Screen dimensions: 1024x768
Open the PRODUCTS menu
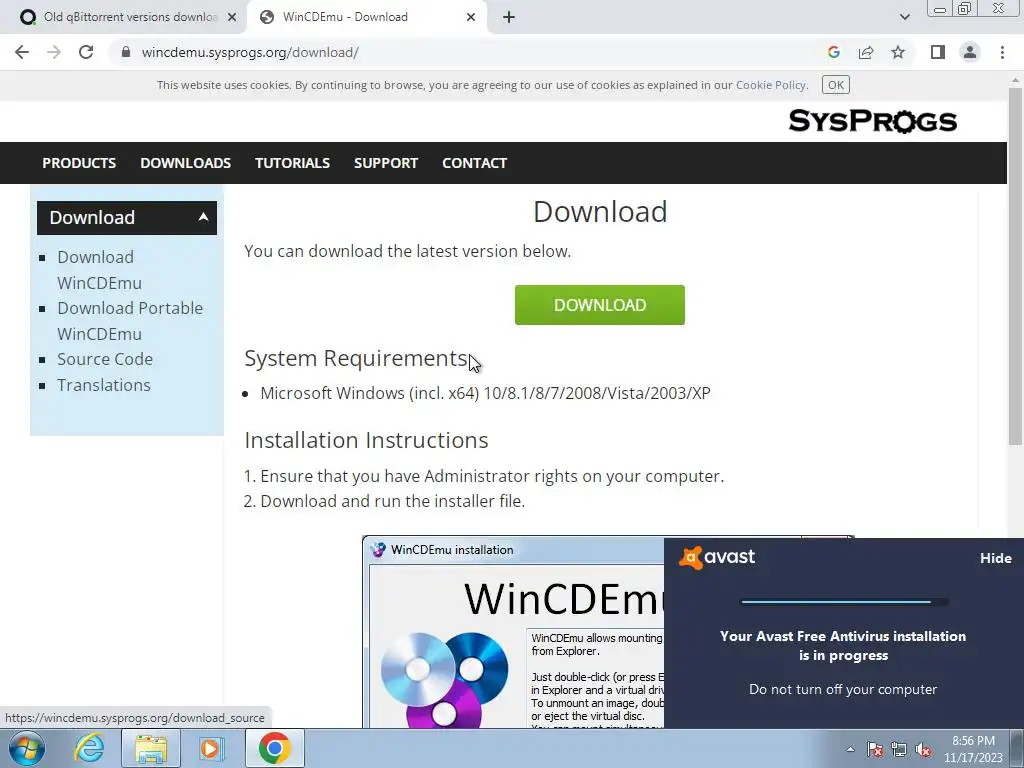point(79,163)
